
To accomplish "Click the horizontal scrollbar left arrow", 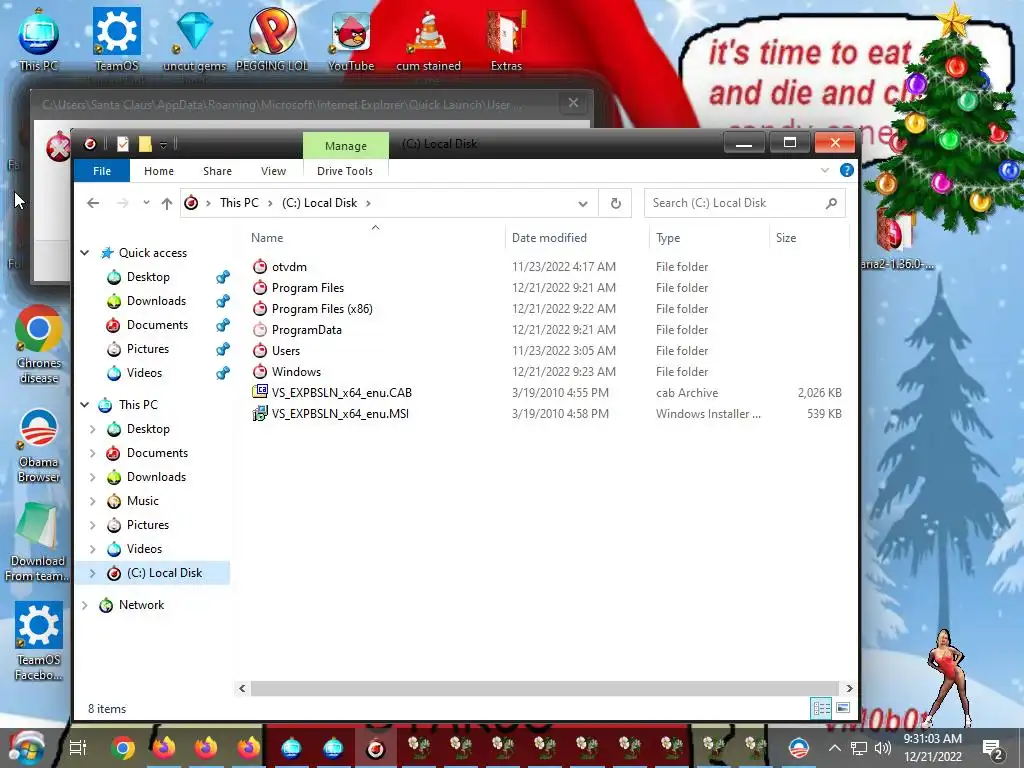I will tap(242, 688).
